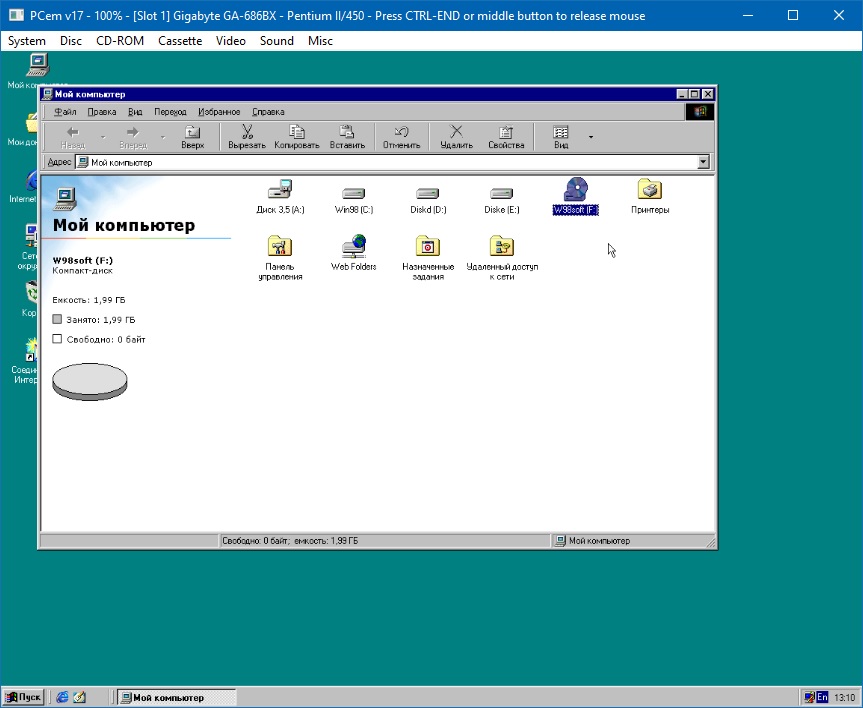The width and height of the screenshot is (863, 708).
Task: Click the Принтеры folder icon
Action: 650,190
